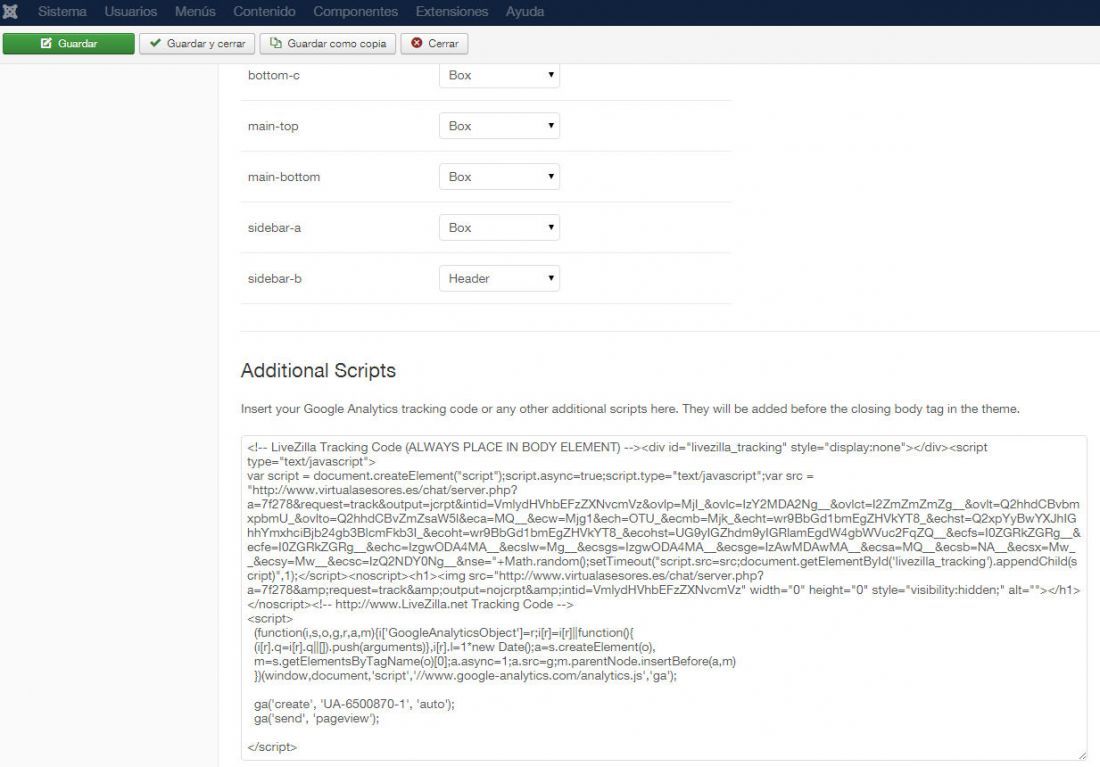
Task: Click the Joomla logo icon
Action: 11,11
